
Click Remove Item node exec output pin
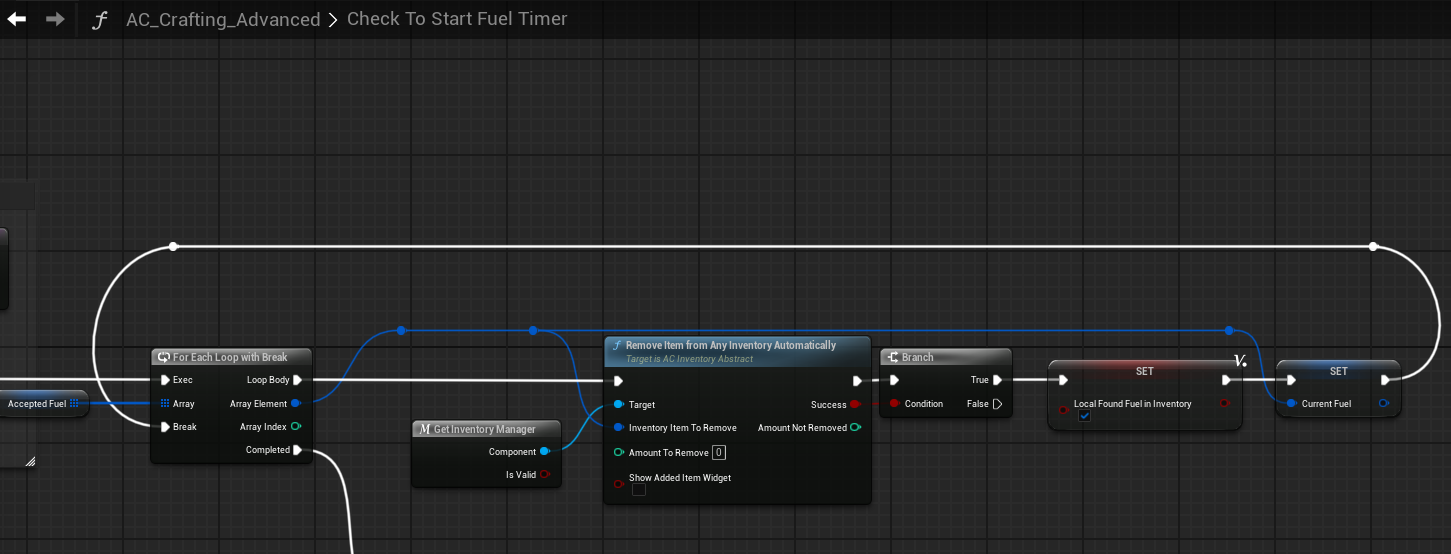point(857,381)
